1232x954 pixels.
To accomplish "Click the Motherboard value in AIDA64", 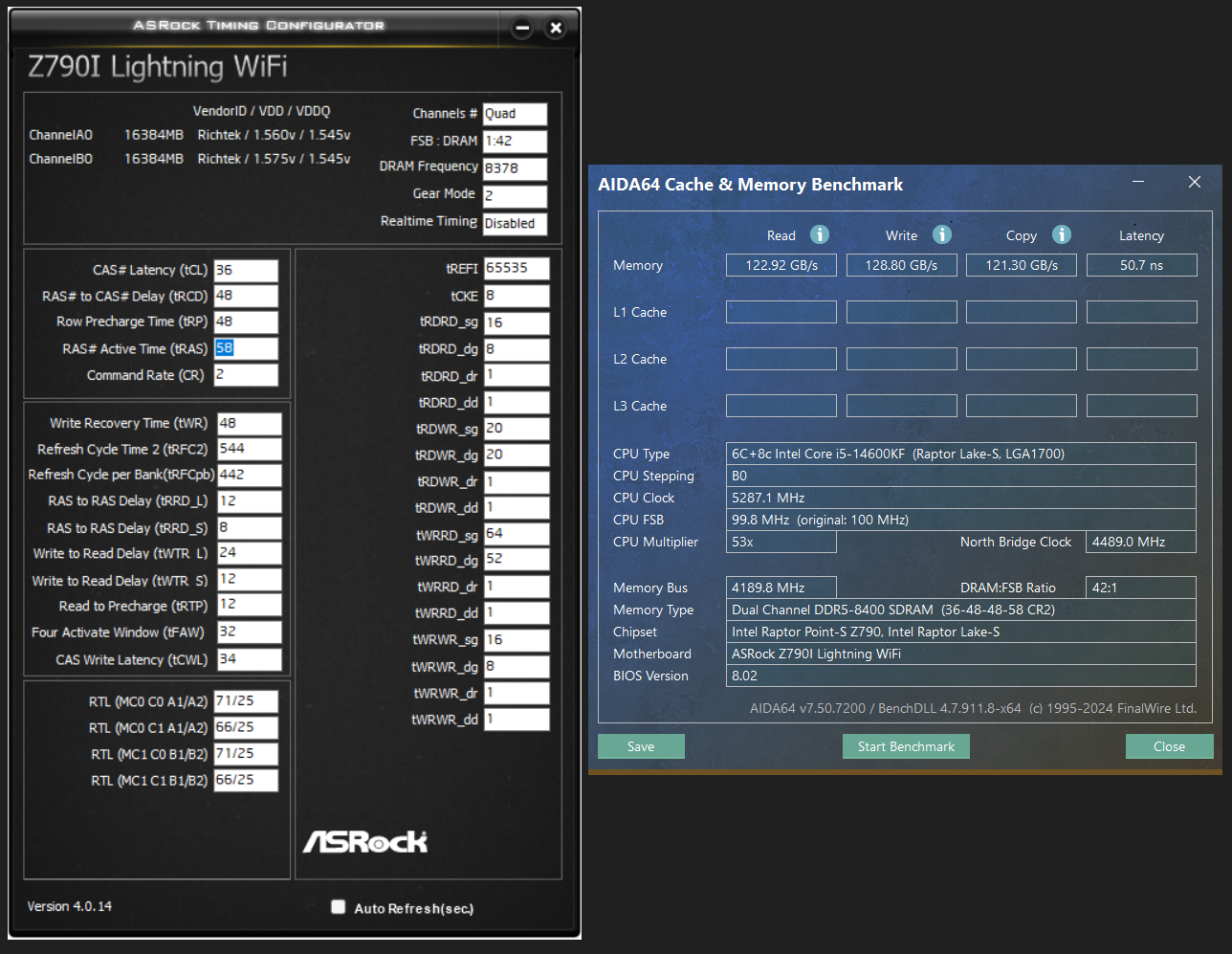I will click(960, 654).
